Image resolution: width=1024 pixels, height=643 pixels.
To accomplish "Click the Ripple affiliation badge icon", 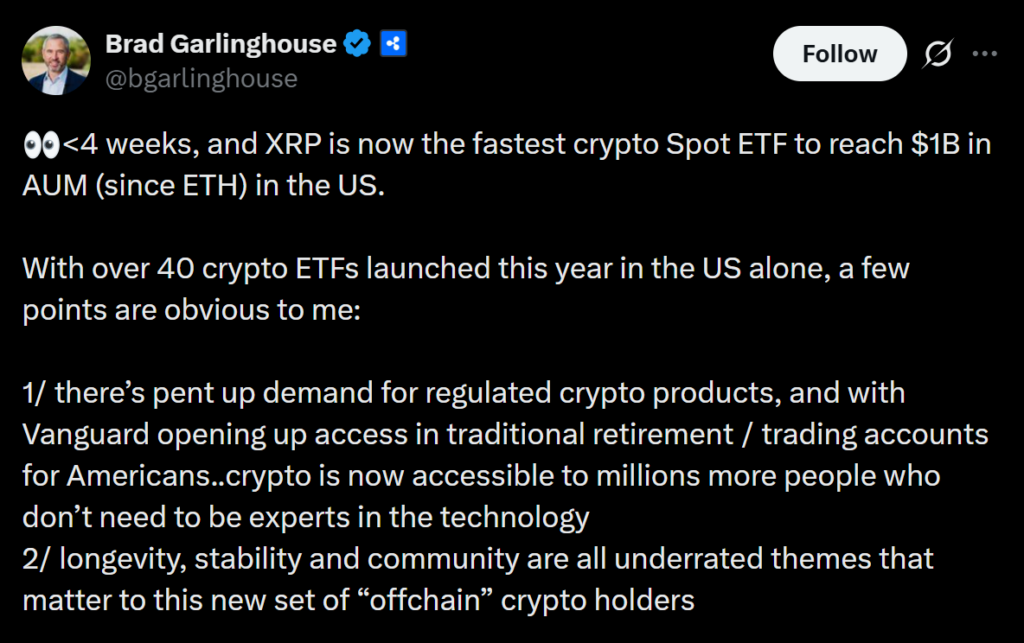I will (393, 44).
